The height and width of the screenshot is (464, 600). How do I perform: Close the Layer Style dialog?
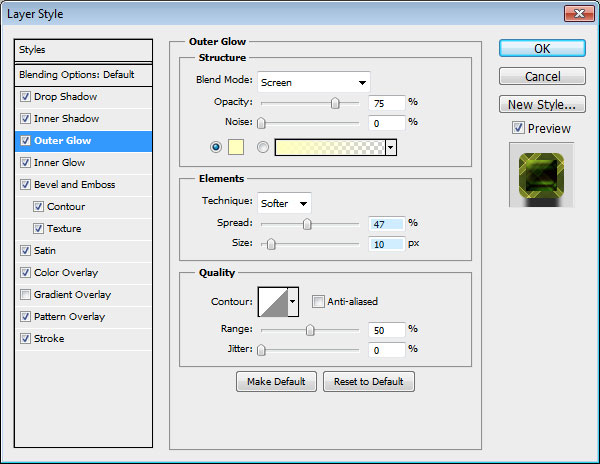click(577, 14)
